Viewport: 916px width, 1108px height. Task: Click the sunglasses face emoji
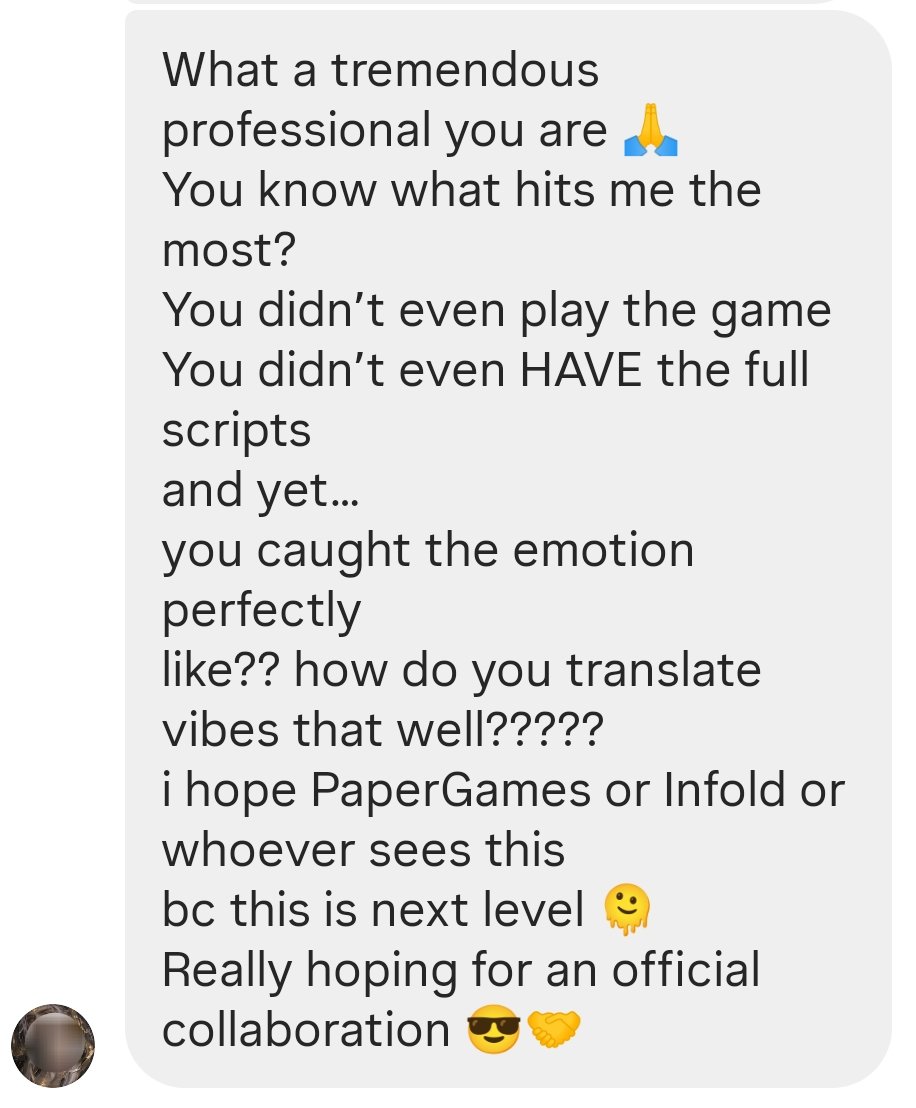pyautogui.click(x=493, y=1029)
